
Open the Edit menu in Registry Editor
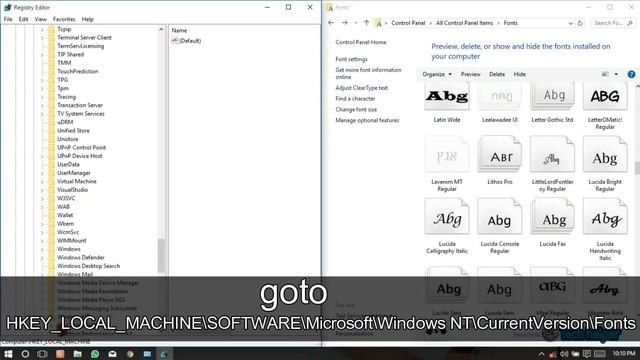tap(24, 19)
